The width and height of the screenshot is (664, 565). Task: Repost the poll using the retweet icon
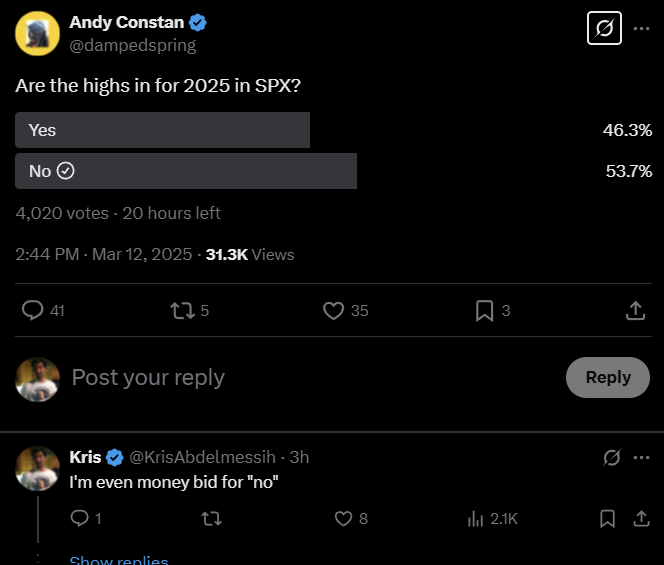pyautogui.click(x=183, y=310)
